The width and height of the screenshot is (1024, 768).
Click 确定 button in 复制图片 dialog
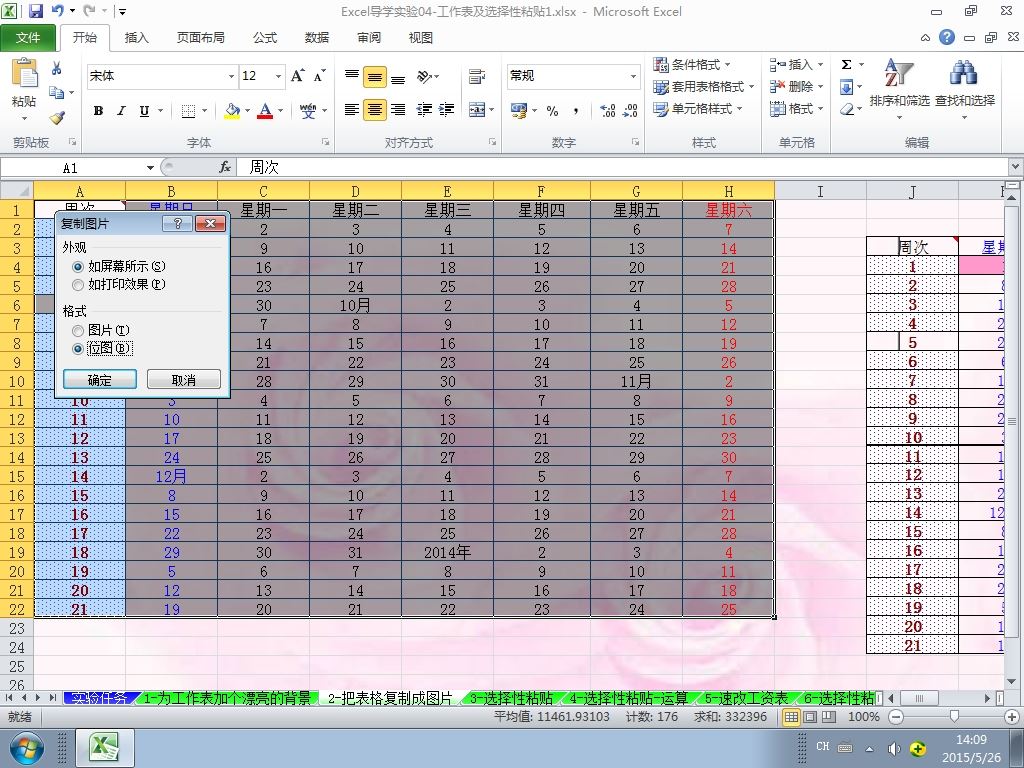[100, 379]
